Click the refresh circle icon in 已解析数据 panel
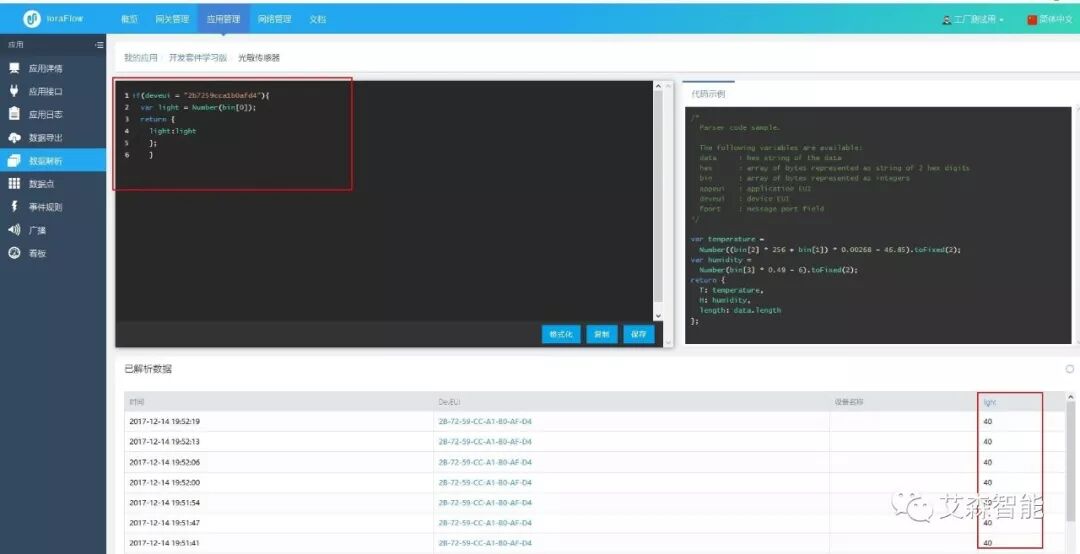The image size is (1080, 554). pos(1070,369)
